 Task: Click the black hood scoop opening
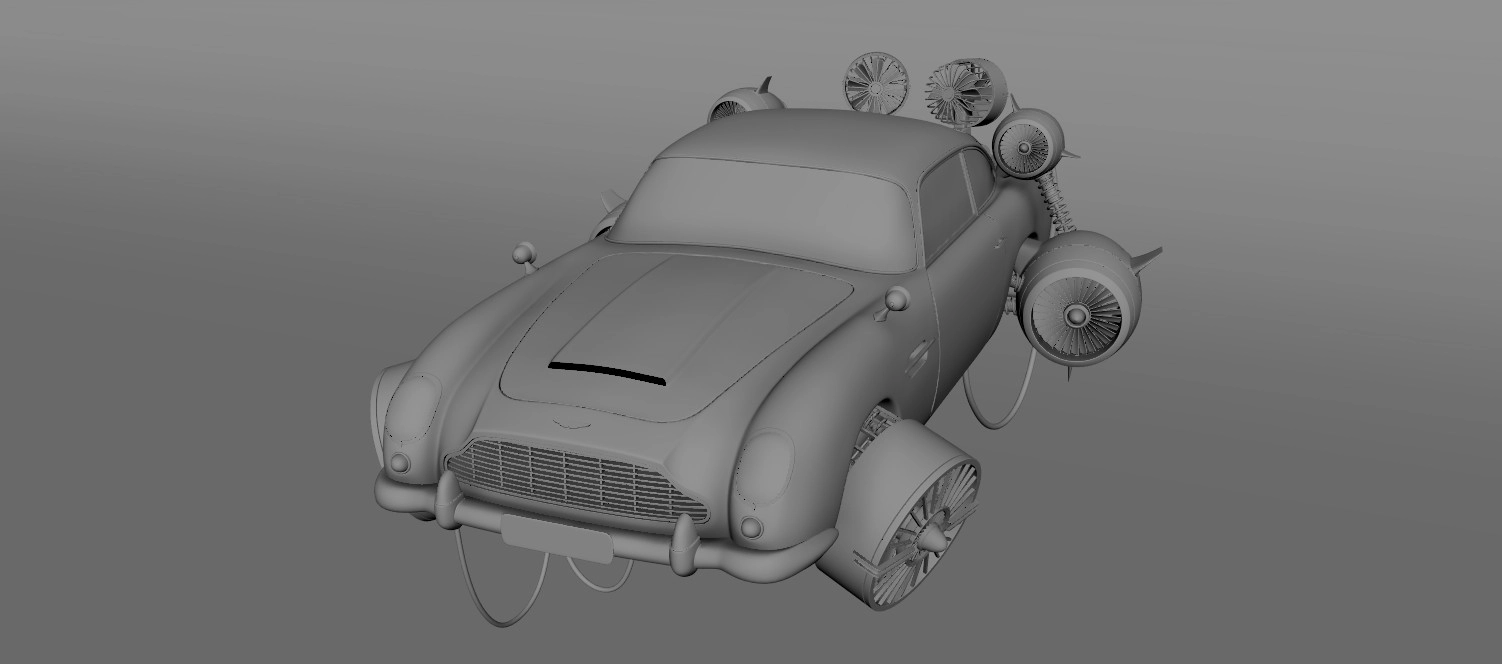click(x=607, y=372)
